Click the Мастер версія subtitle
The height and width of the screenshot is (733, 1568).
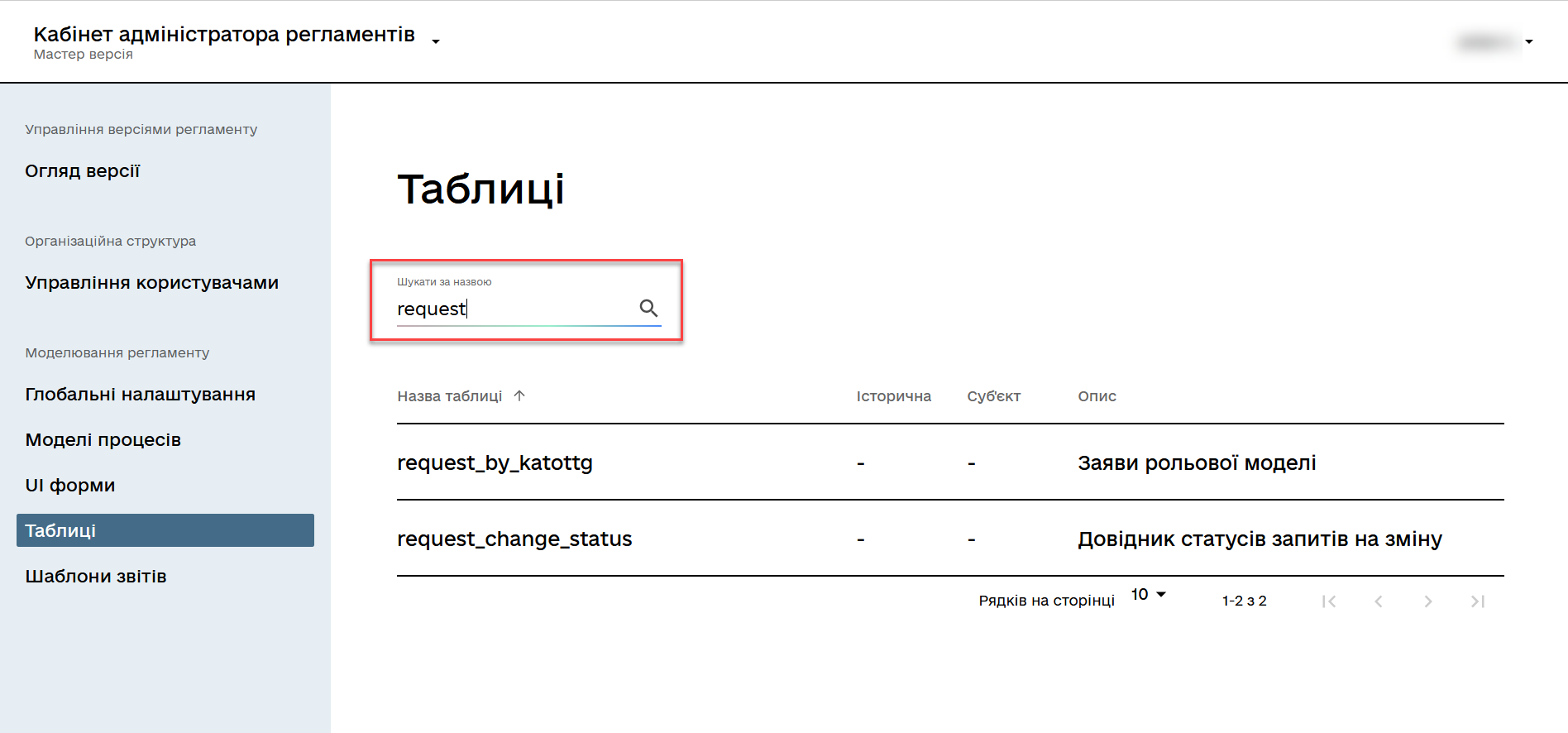84,55
